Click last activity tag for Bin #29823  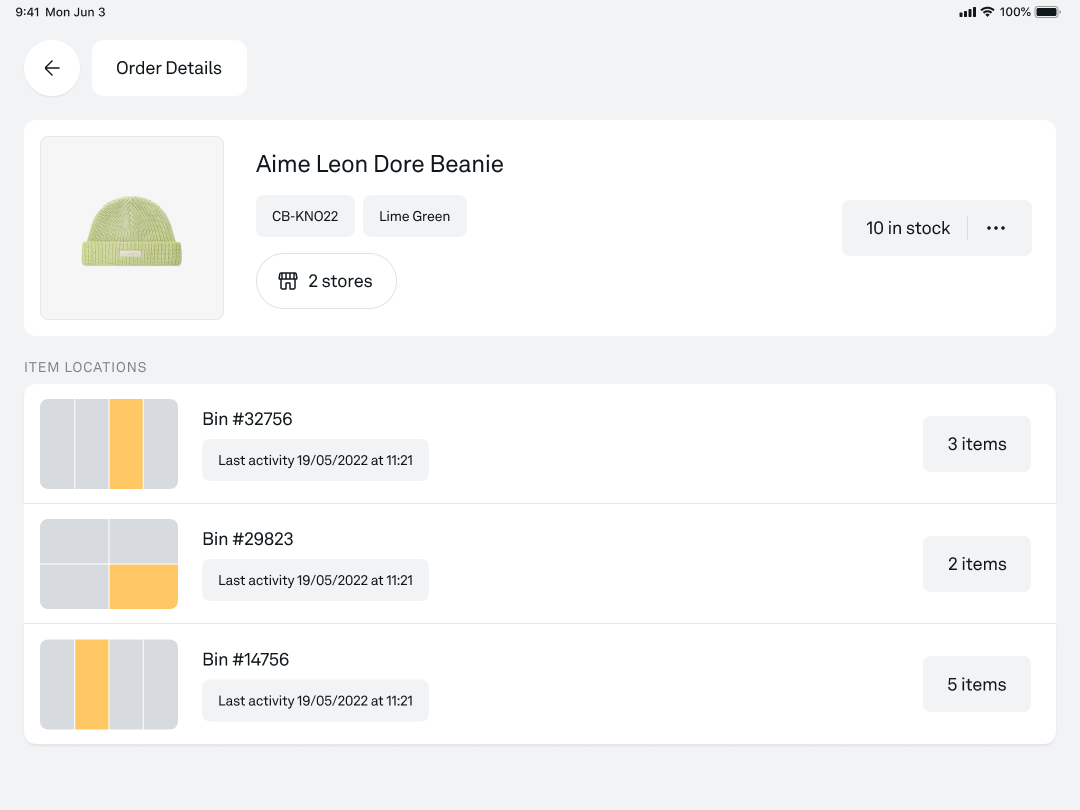coord(315,580)
